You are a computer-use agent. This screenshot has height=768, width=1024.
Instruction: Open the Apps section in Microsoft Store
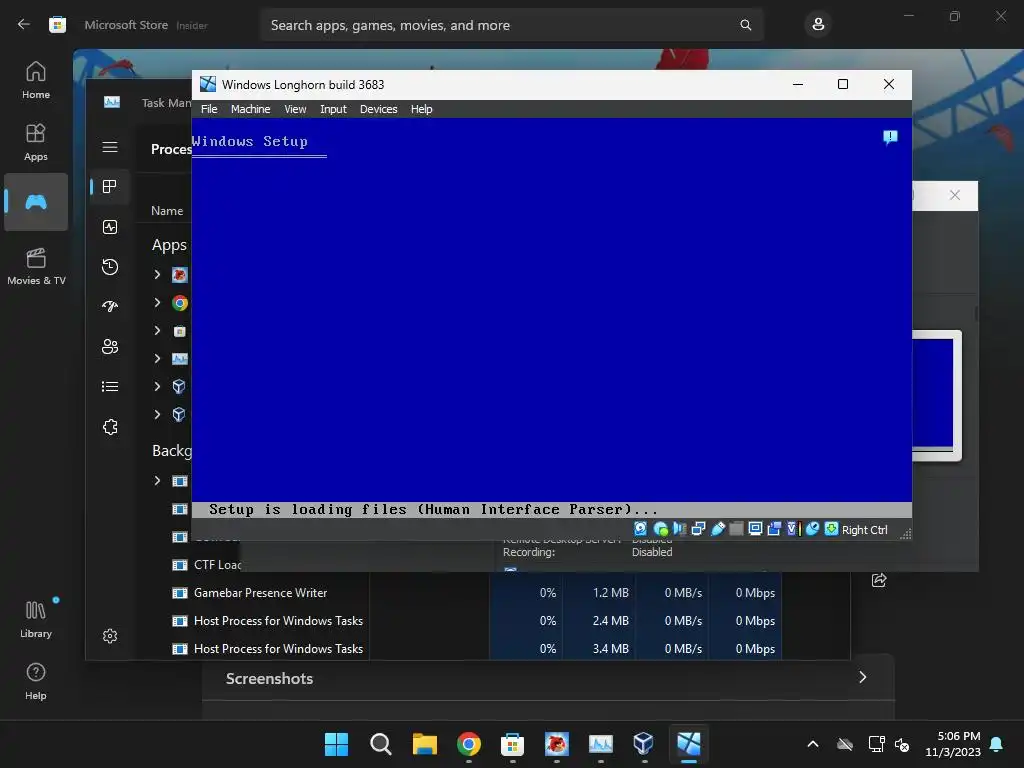coord(36,142)
